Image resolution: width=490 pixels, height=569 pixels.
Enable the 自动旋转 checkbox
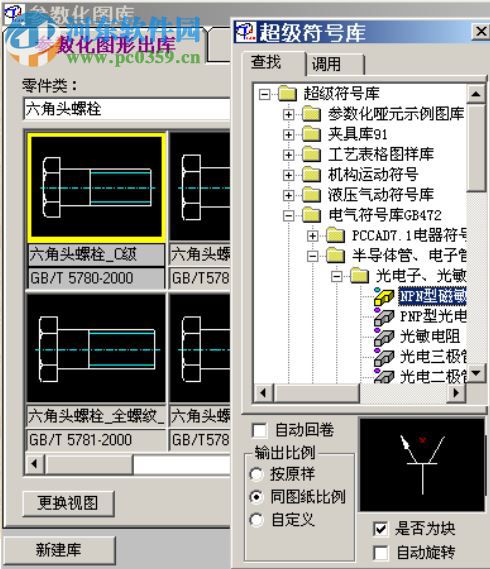[x=380, y=553]
